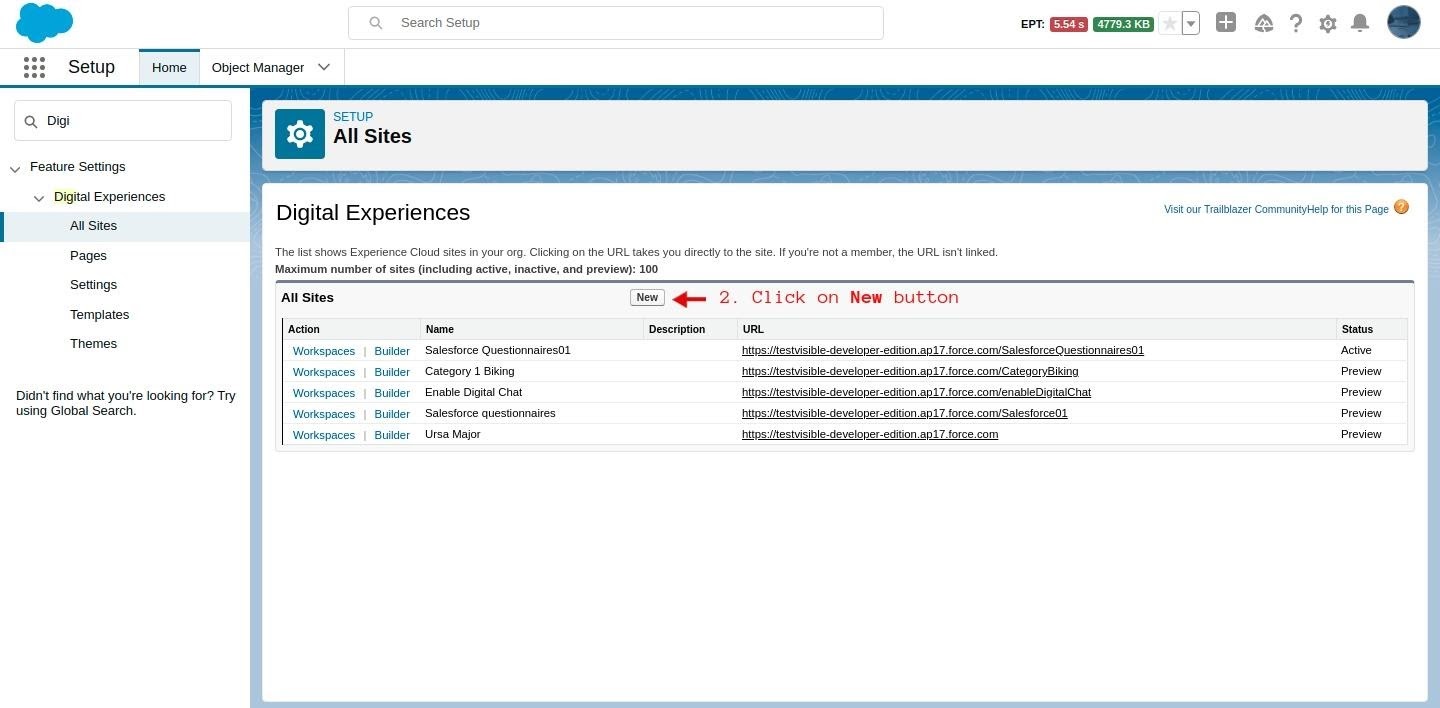Open the notifications bell
The width and height of the screenshot is (1440, 708).
tap(1360, 23)
